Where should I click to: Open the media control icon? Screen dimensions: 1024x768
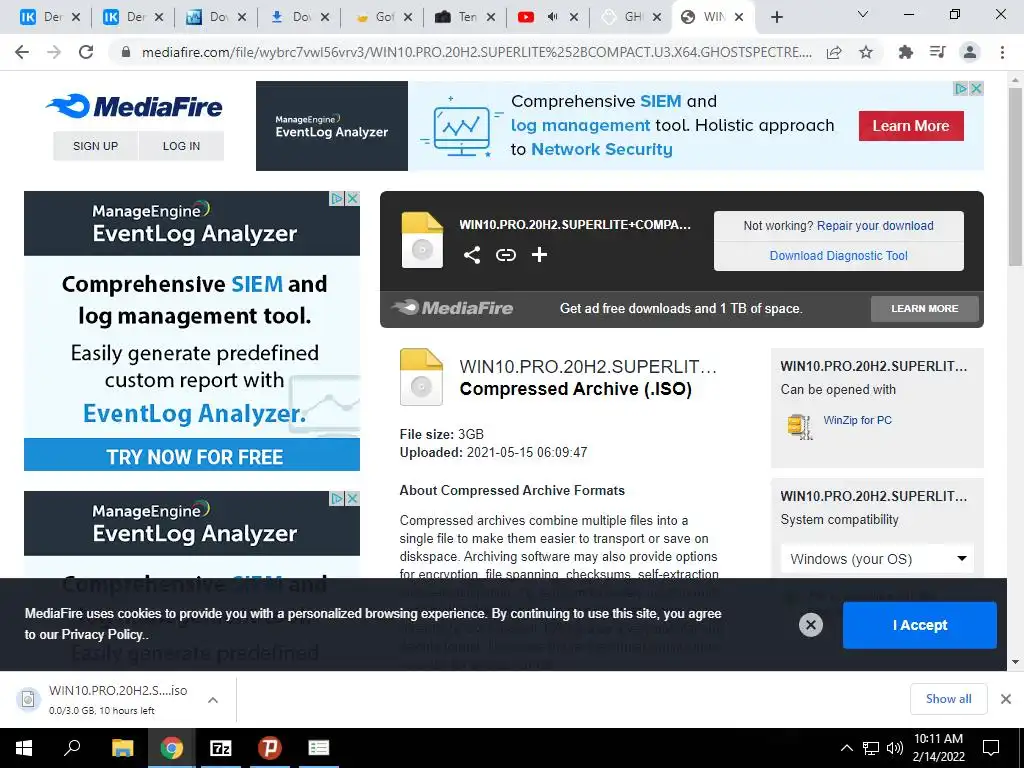pos(937,52)
